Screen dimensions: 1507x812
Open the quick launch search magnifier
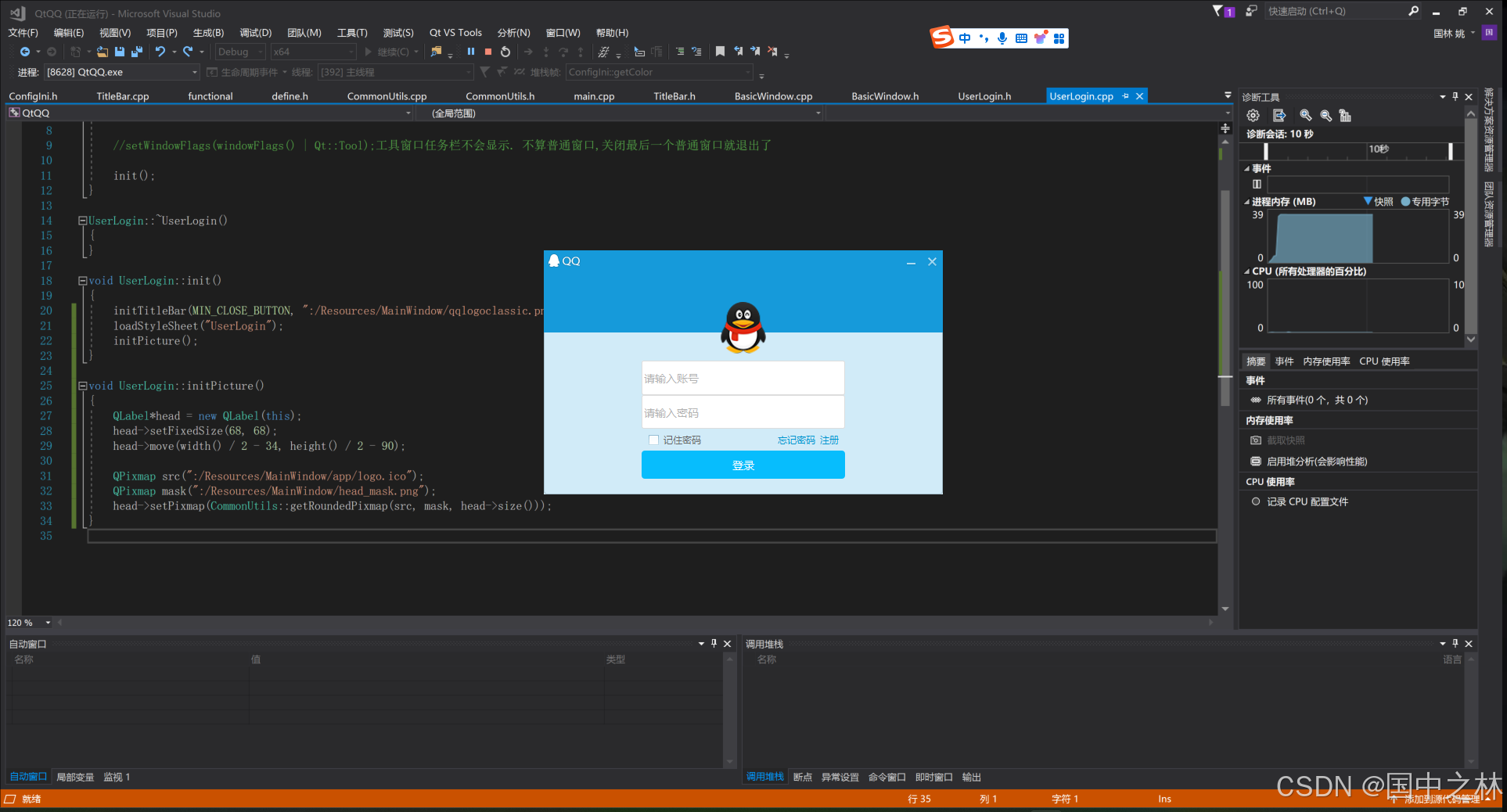click(1413, 11)
